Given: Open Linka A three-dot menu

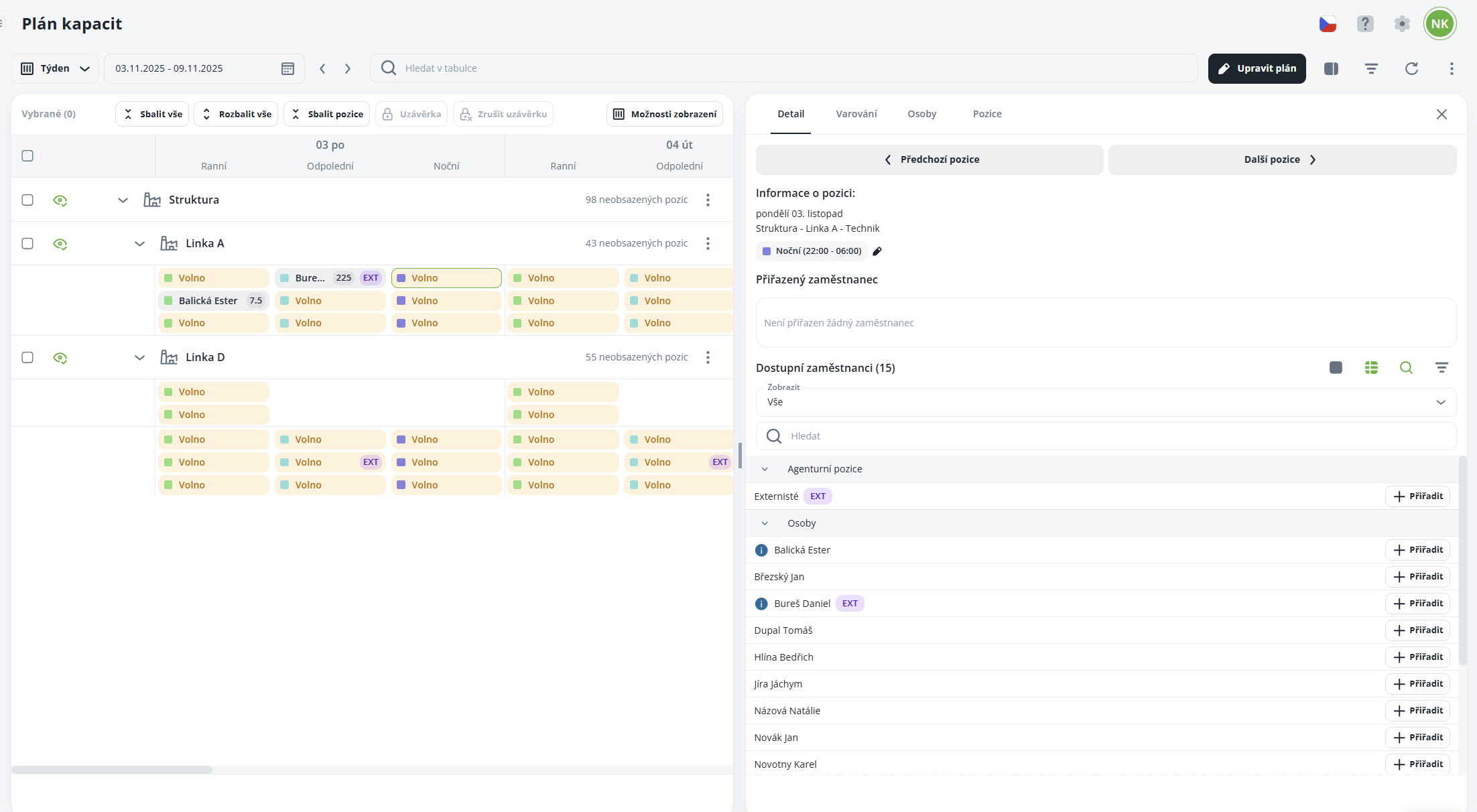Looking at the screenshot, I should pyautogui.click(x=708, y=243).
